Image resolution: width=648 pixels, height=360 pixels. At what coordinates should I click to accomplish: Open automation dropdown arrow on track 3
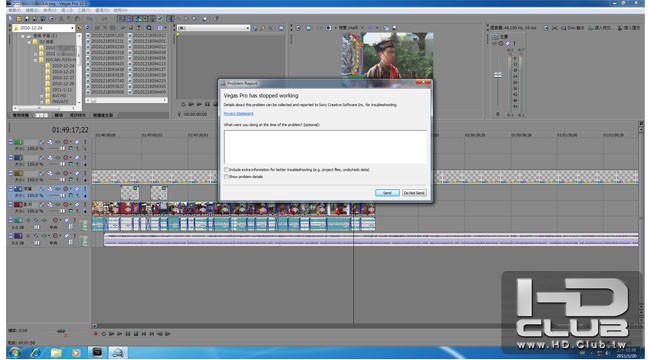click(x=71, y=173)
